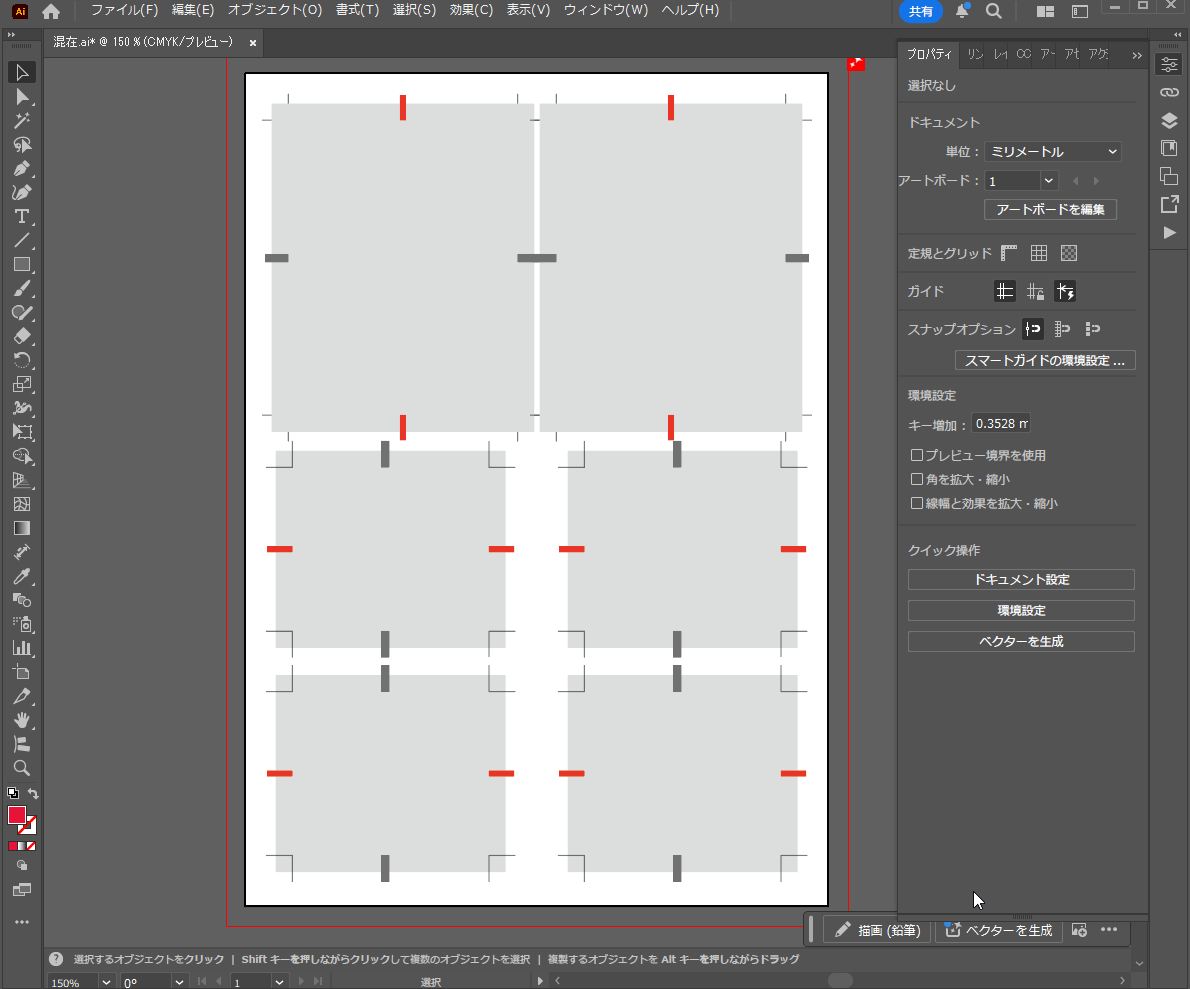Select the Pen tool

point(21,169)
